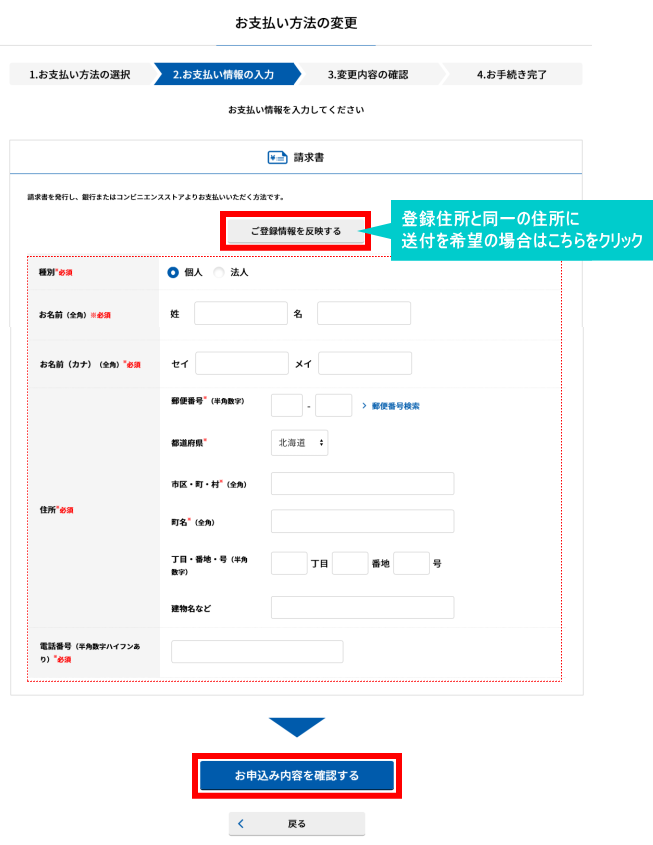The height and width of the screenshot is (845, 653).
Task: Click the second postal code box
Action: [x=334, y=405]
